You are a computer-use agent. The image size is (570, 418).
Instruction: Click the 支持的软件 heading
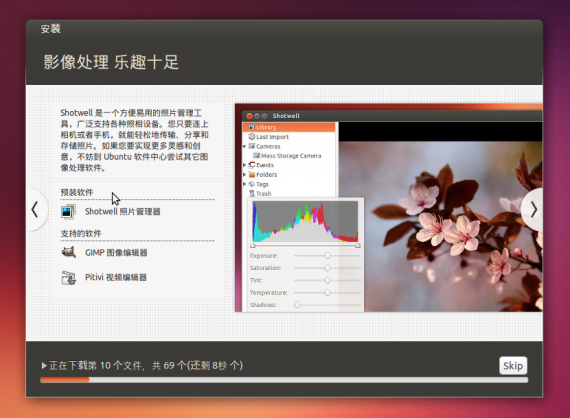81,233
